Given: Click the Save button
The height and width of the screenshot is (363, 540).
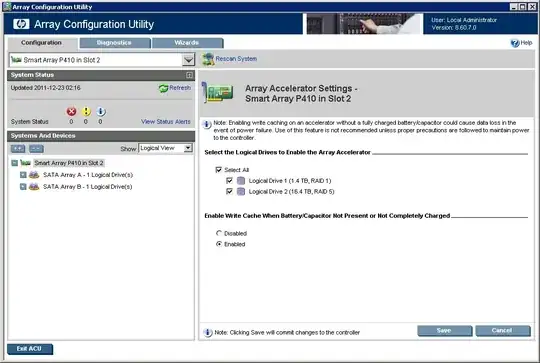Looking at the screenshot, I should [x=445, y=331].
